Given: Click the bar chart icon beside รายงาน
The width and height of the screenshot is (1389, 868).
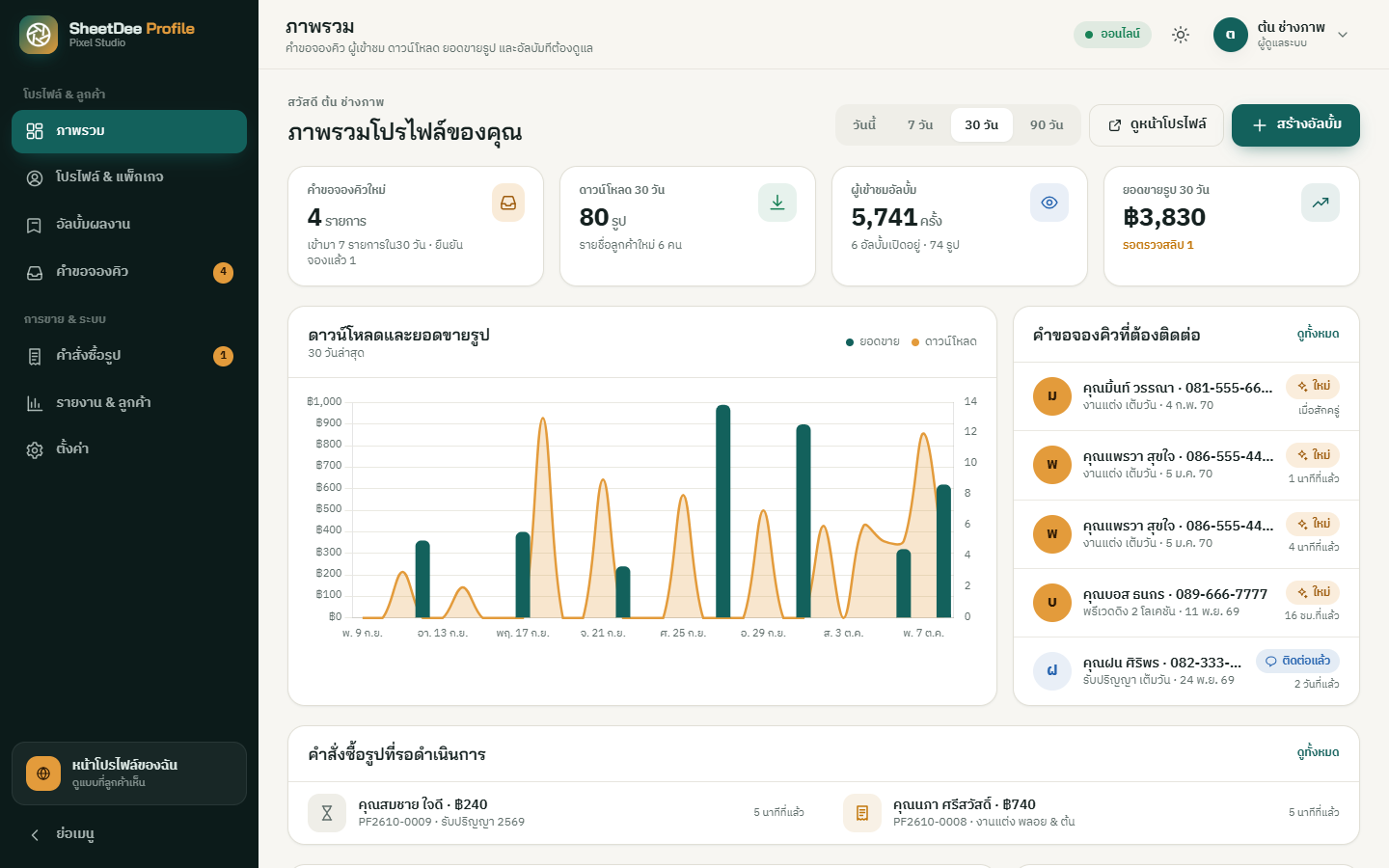Looking at the screenshot, I should click(35, 404).
